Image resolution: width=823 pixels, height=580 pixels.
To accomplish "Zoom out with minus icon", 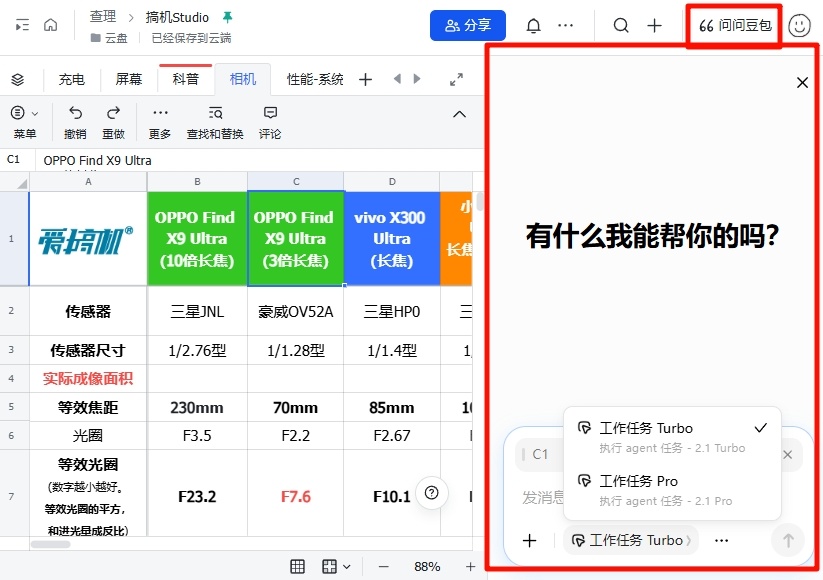I will coord(384,566).
